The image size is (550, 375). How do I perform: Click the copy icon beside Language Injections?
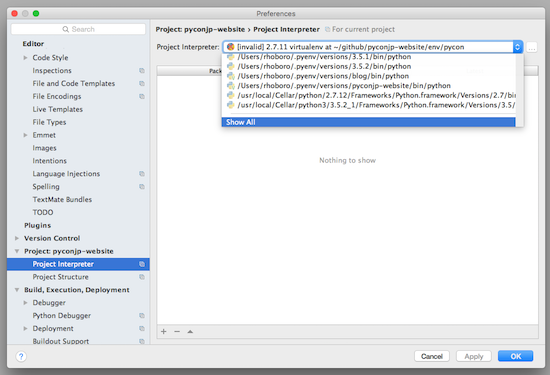point(142,174)
